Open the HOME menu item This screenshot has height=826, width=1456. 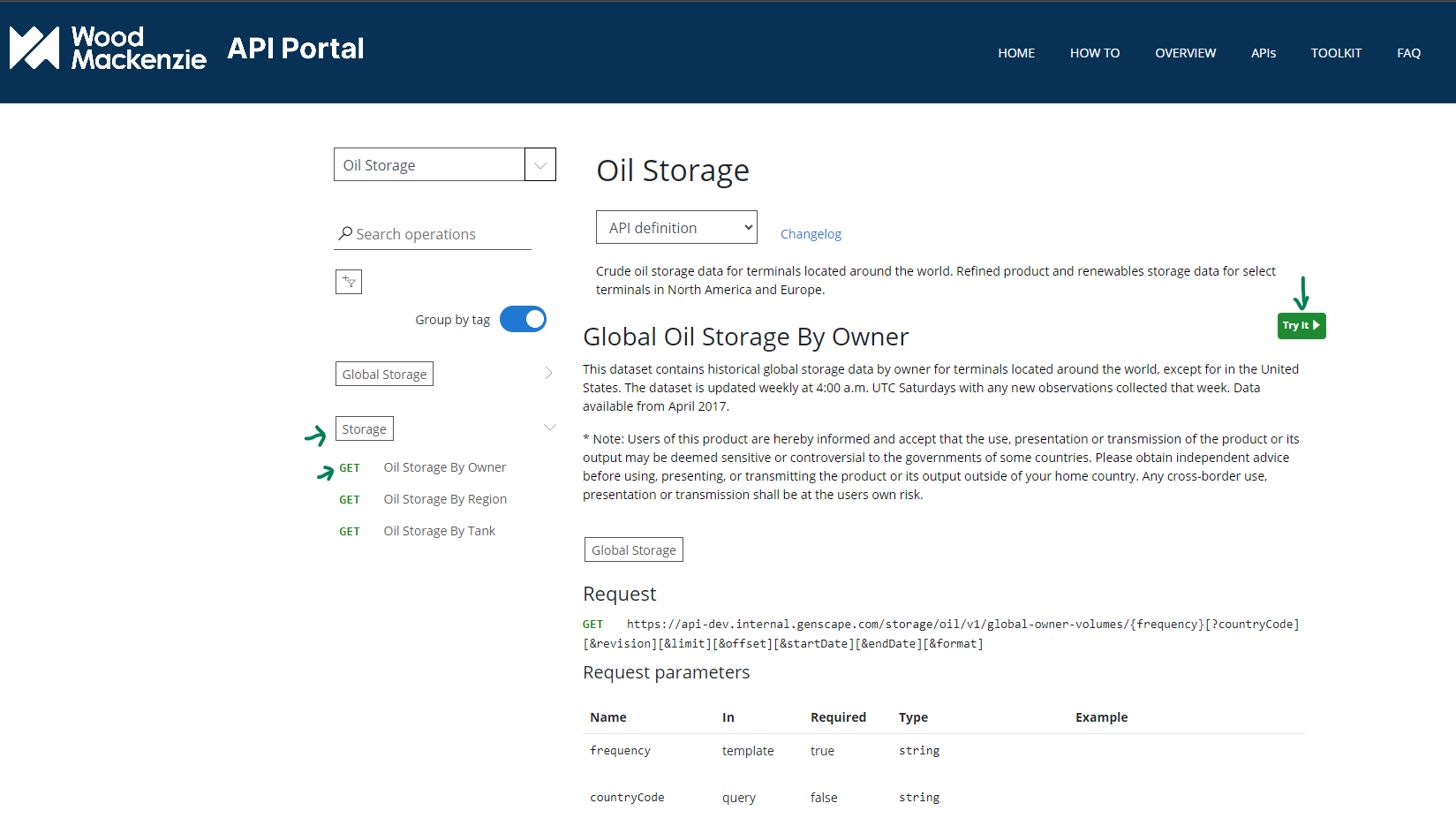1016,53
